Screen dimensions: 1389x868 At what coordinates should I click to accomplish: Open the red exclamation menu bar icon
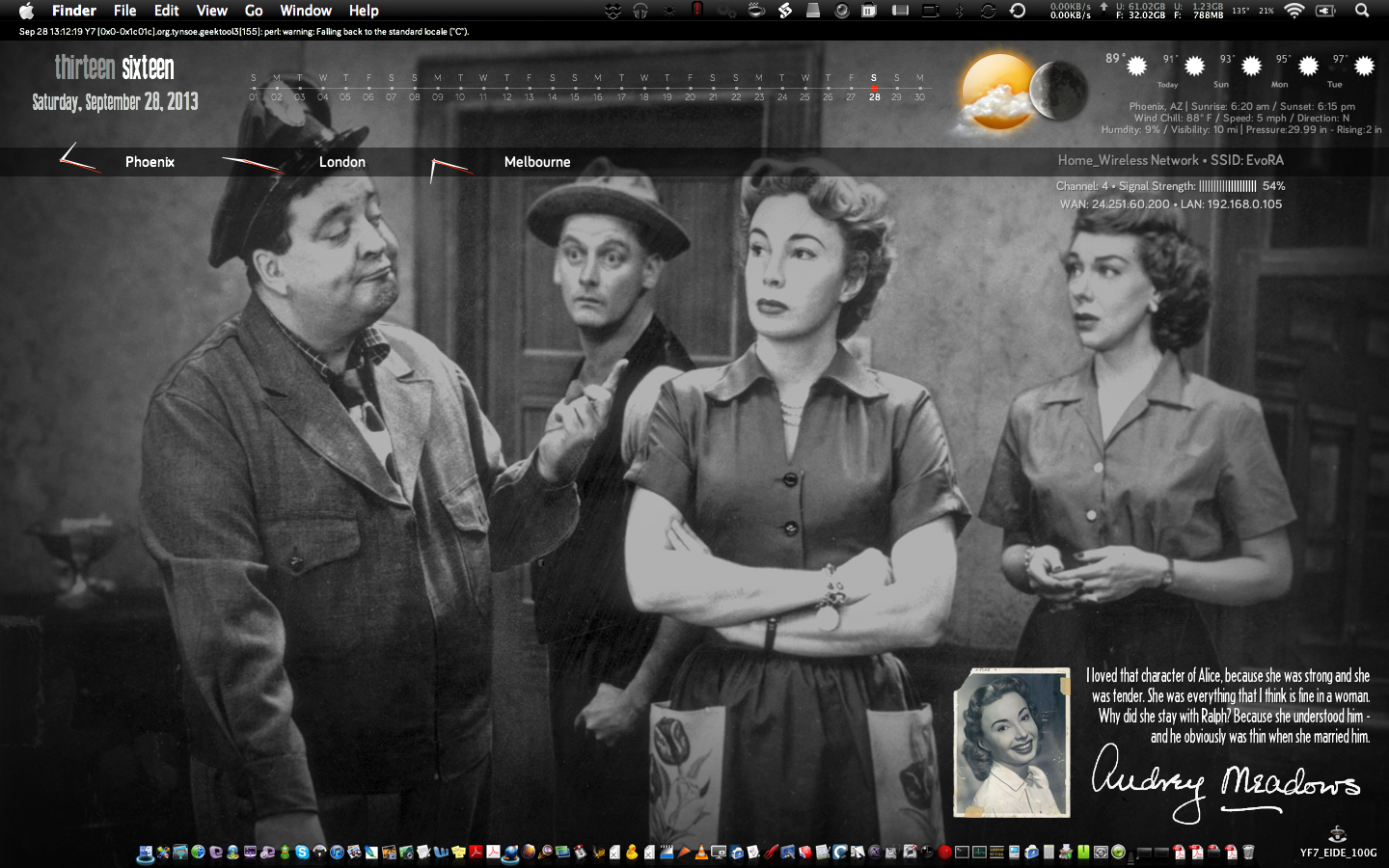coord(697,10)
